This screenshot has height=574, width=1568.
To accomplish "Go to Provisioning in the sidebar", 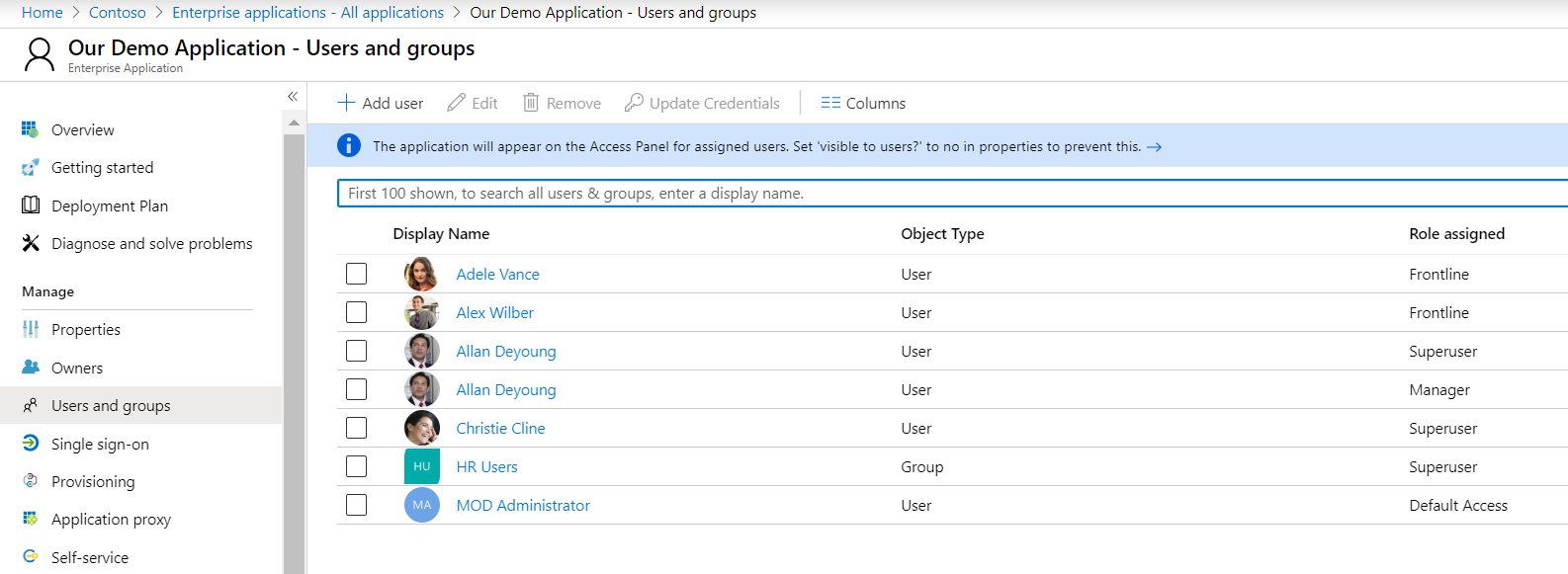I will click(x=93, y=482).
